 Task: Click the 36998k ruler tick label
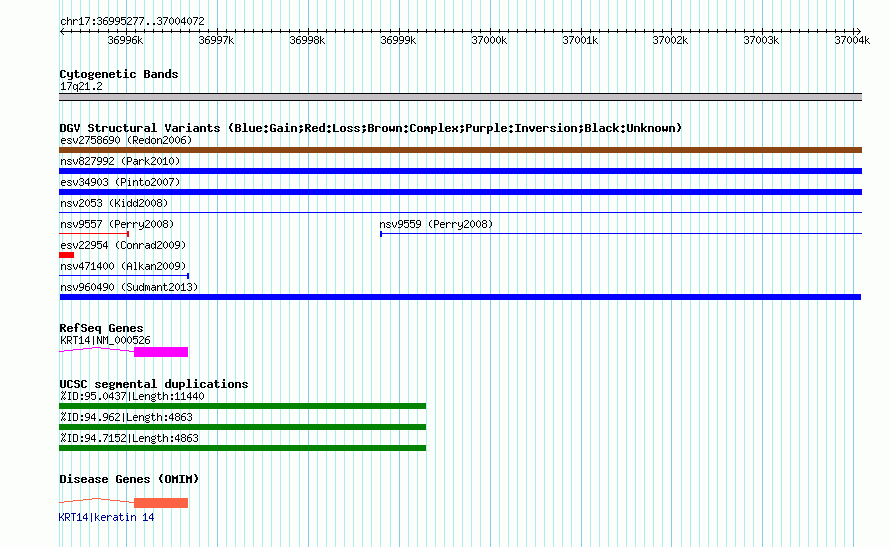coord(307,40)
